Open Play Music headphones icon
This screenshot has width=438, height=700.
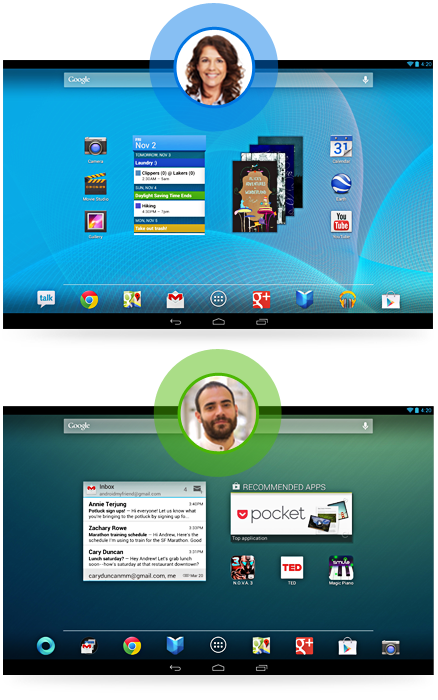pyautogui.click(x=347, y=300)
